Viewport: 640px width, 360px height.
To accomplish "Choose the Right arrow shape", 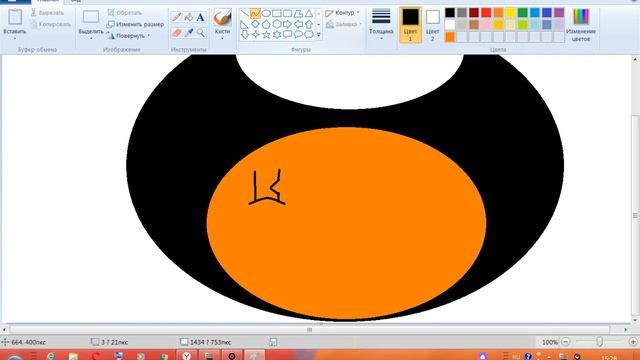I will [287, 24].
